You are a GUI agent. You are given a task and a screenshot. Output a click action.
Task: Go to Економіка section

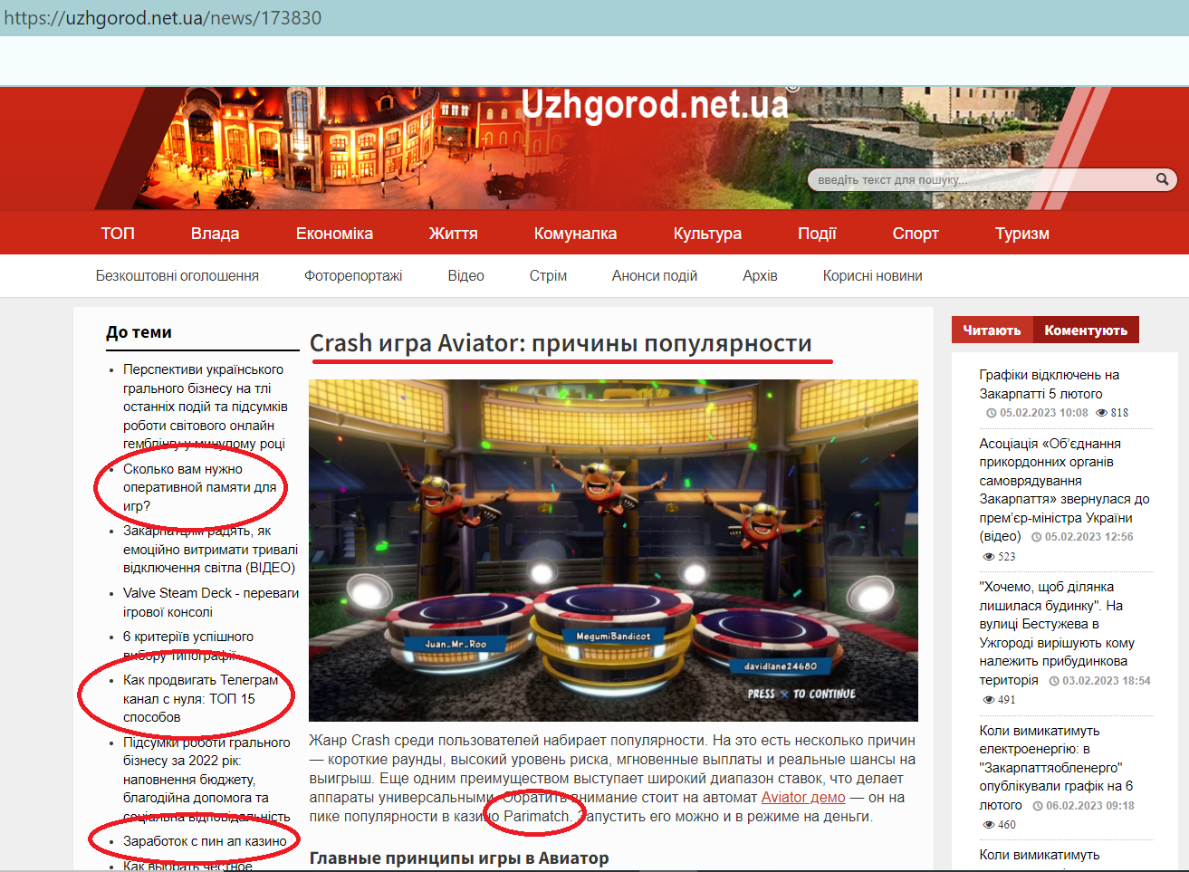[x=334, y=234]
